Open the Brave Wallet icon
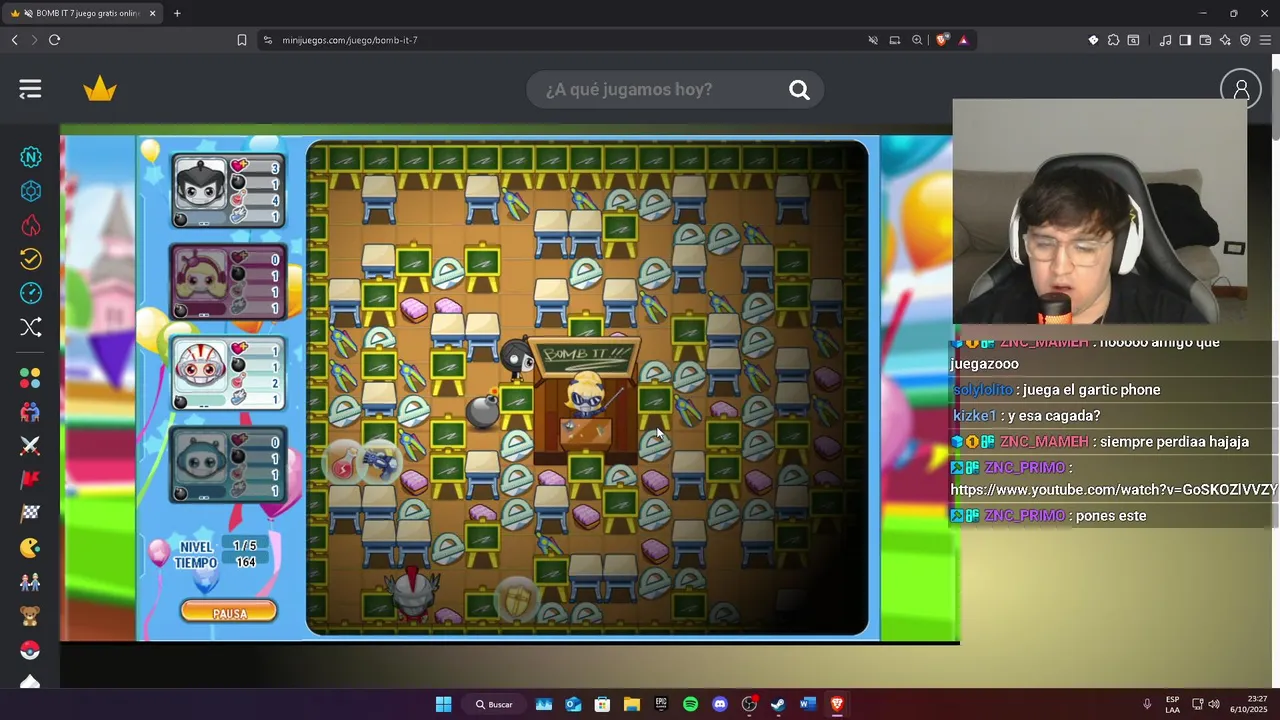 click(x=1205, y=40)
